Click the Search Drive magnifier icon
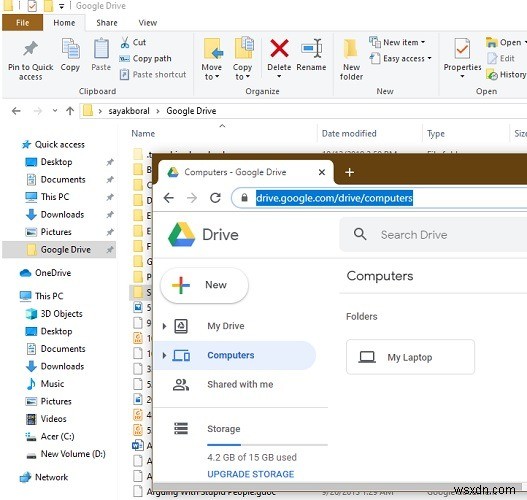The width and height of the screenshot is (527, 500). point(360,234)
